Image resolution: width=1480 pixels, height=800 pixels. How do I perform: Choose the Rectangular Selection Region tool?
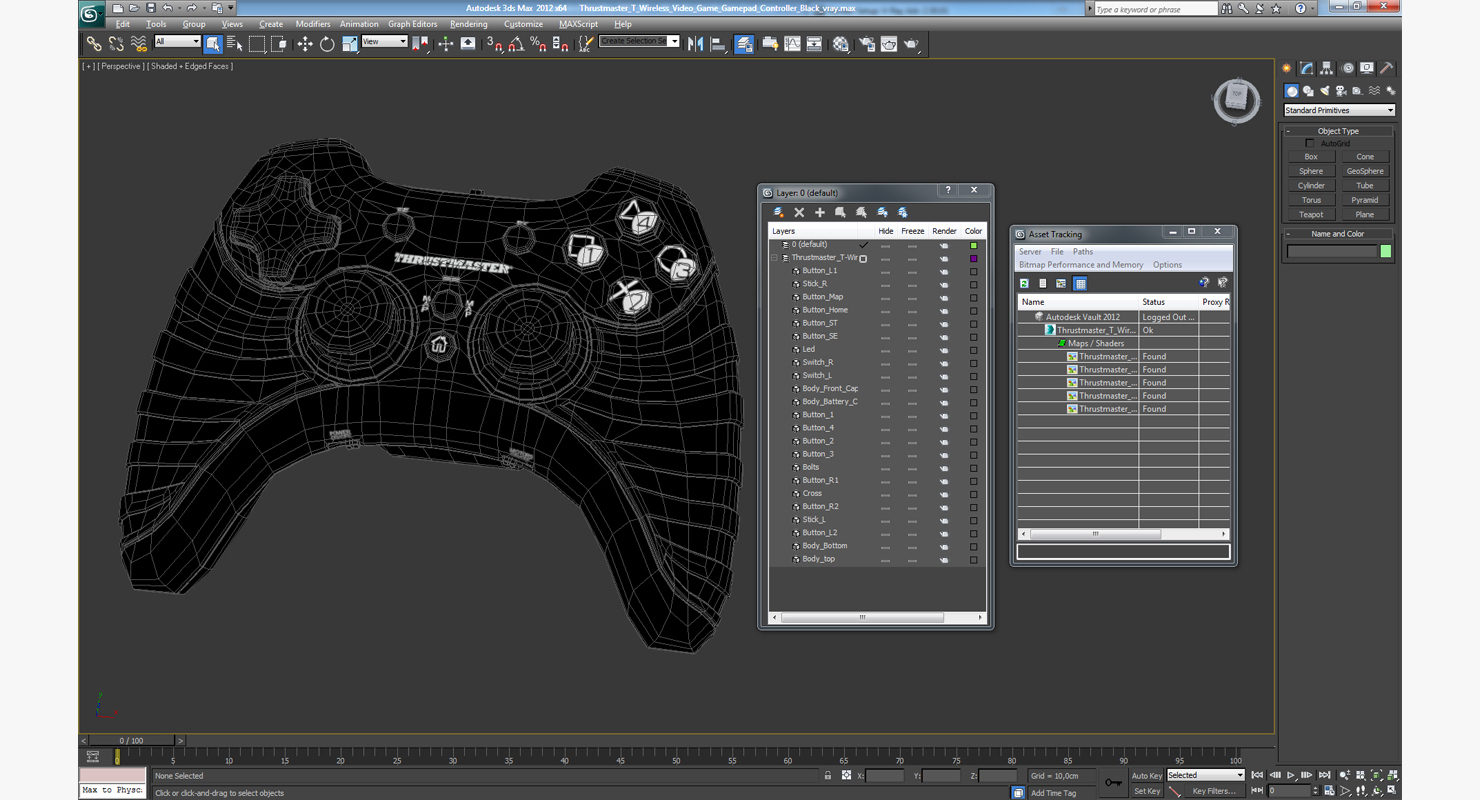click(257, 44)
